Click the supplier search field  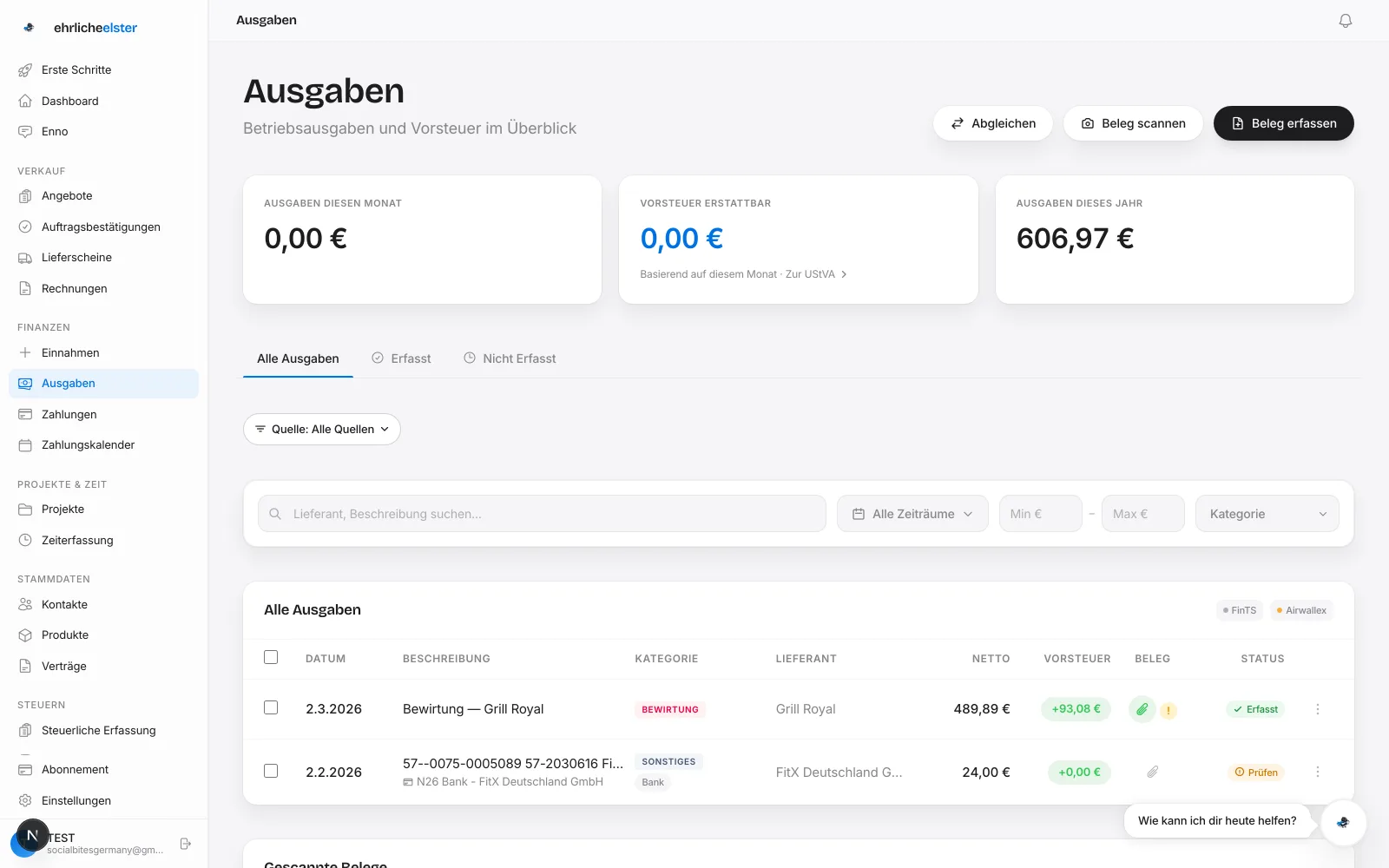(542, 514)
